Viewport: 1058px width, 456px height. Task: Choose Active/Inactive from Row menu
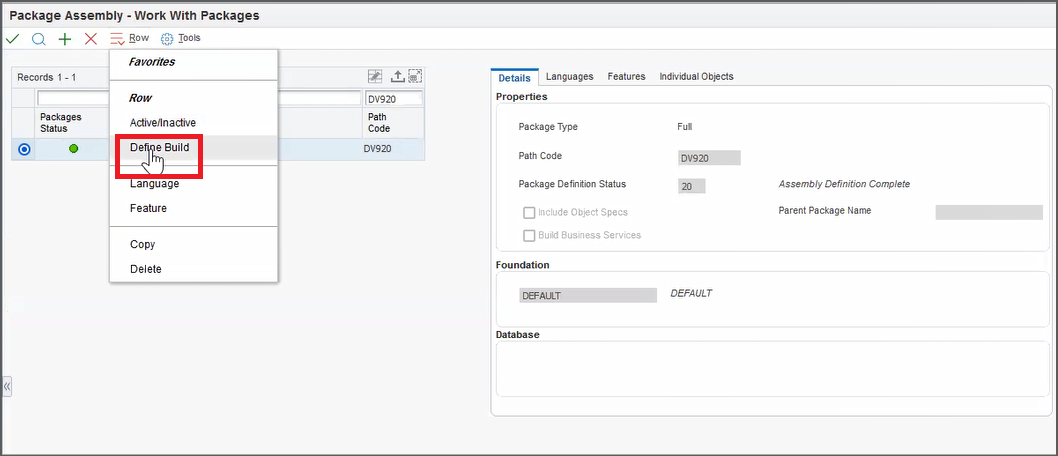(163, 123)
